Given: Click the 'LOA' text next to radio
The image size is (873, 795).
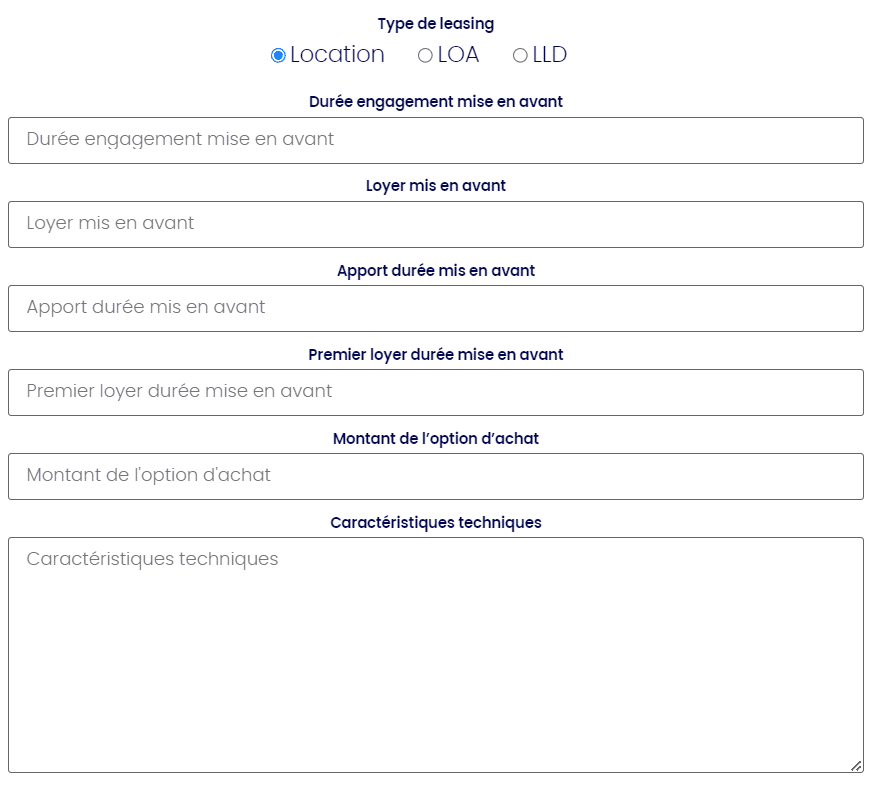Looking at the screenshot, I should point(458,55).
